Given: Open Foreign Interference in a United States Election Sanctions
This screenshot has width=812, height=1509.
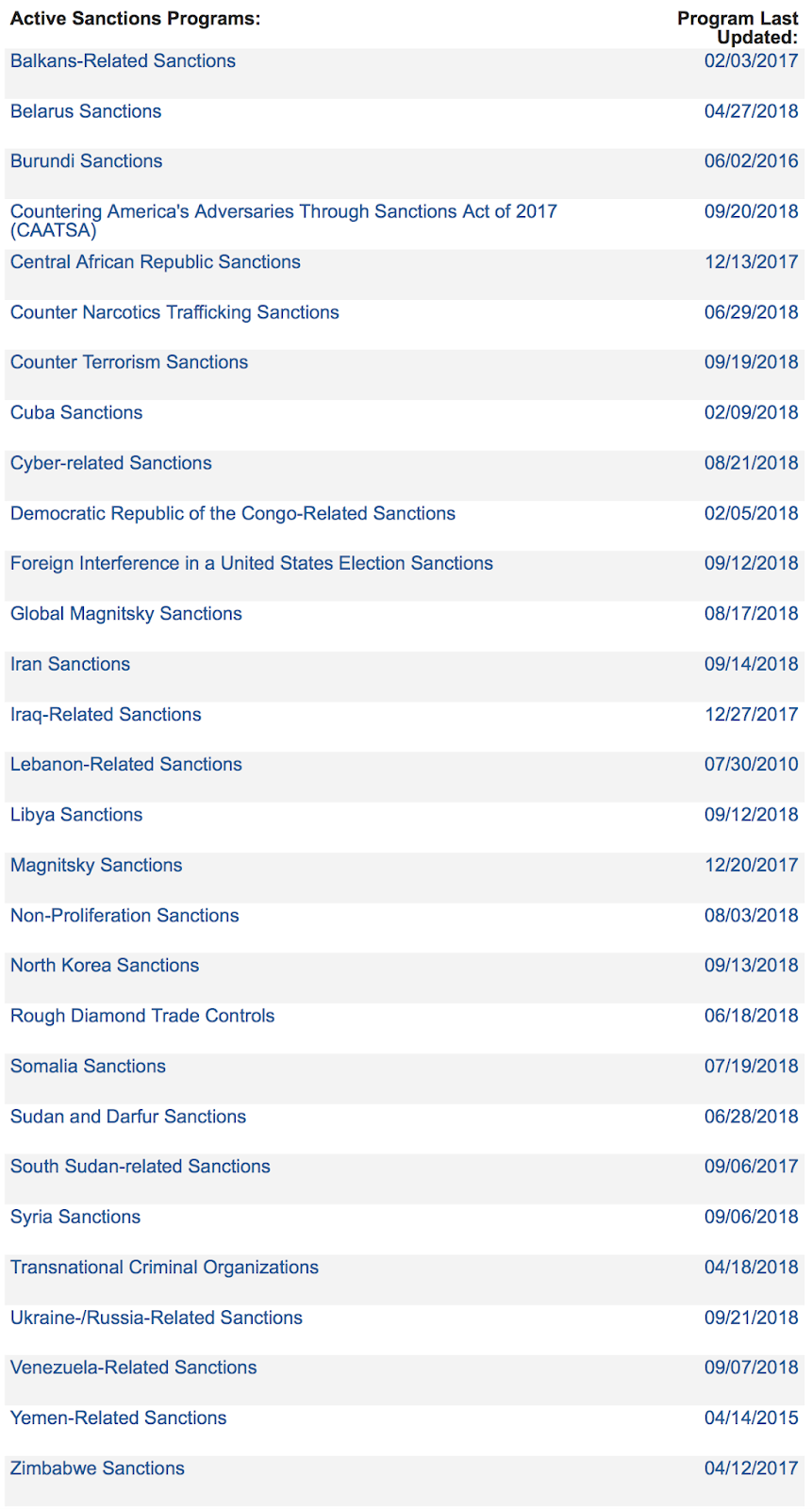Looking at the screenshot, I should click(252, 563).
